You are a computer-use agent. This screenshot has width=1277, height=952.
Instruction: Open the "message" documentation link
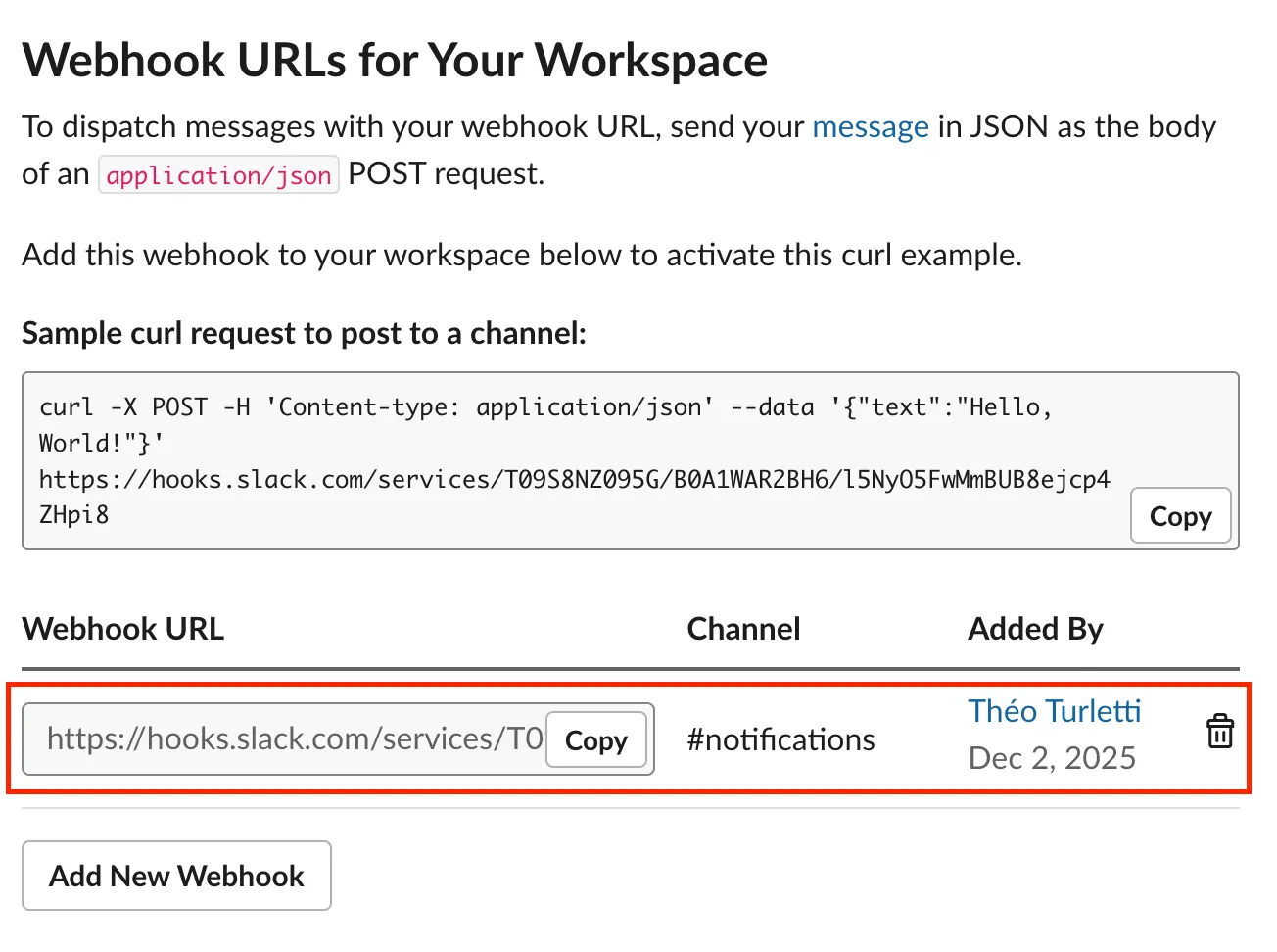pyautogui.click(x=870, y=127)
